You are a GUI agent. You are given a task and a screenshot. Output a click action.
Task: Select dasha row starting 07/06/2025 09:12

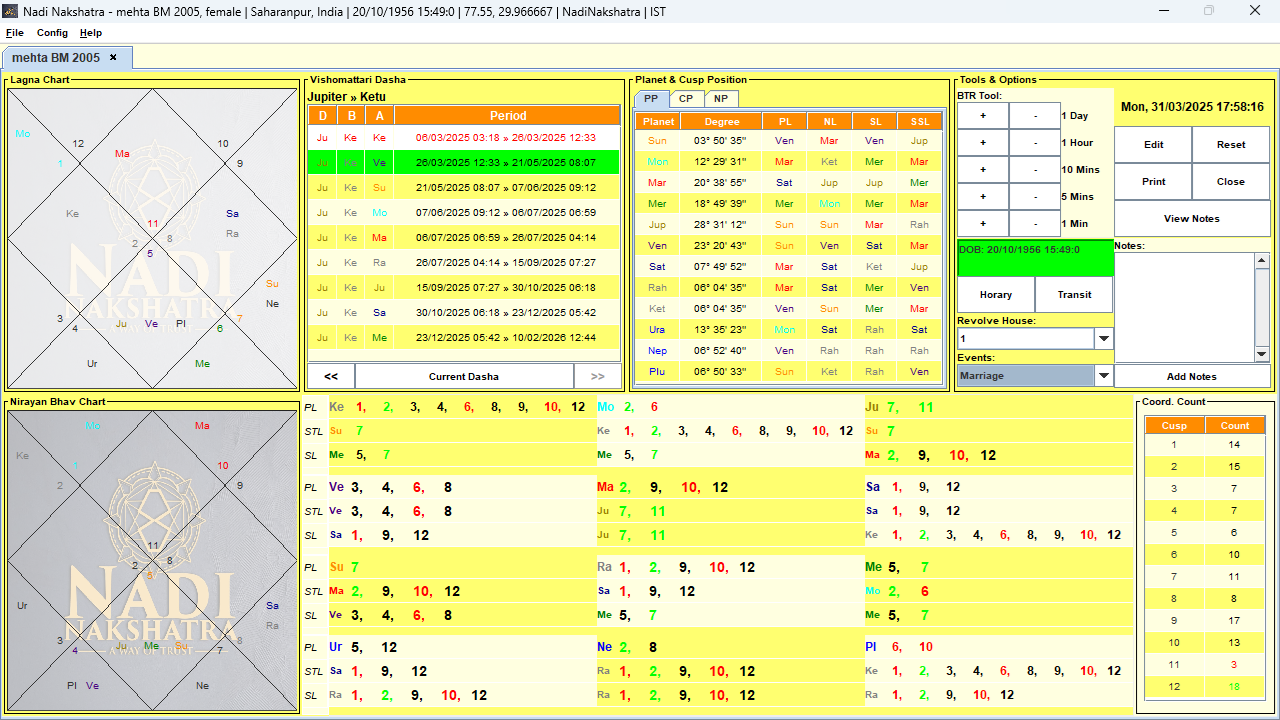pos(464,212)
